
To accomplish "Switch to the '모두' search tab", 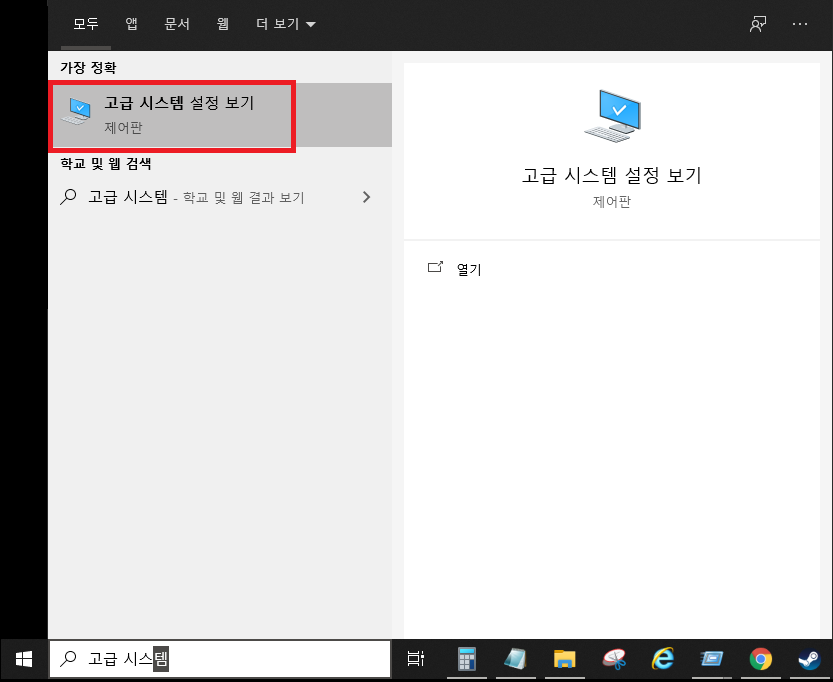I will click(x=86, y=24).
